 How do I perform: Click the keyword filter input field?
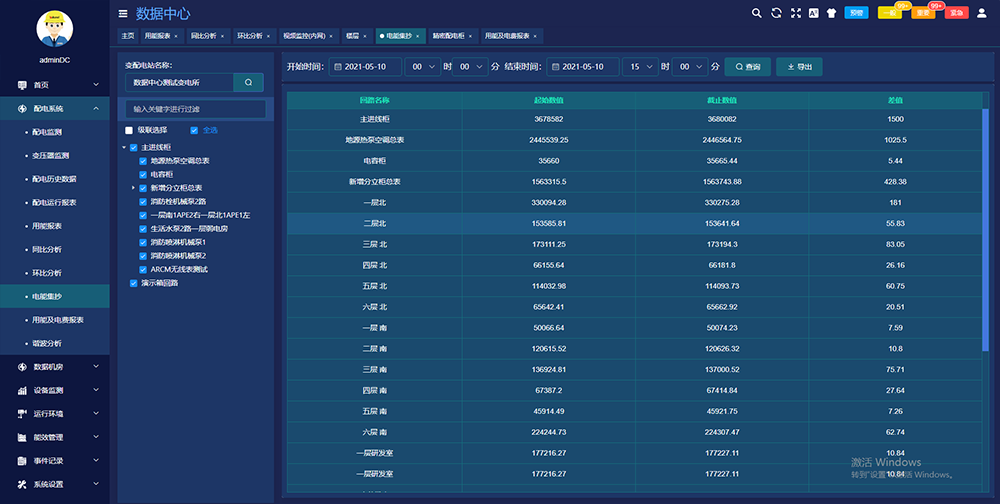(196, 109)
